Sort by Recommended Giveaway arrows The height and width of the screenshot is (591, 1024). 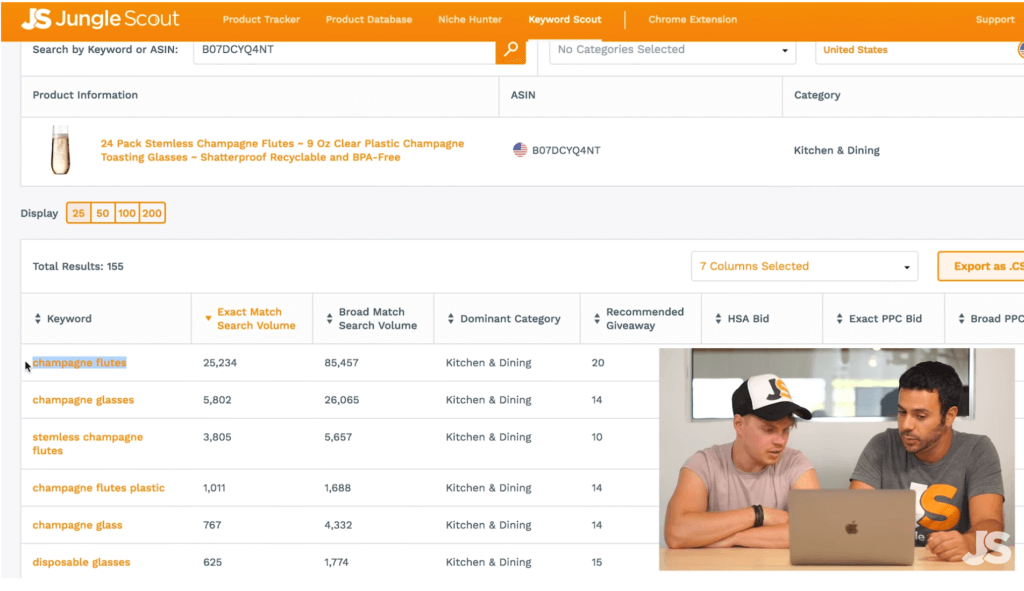[x=597, y=319]
